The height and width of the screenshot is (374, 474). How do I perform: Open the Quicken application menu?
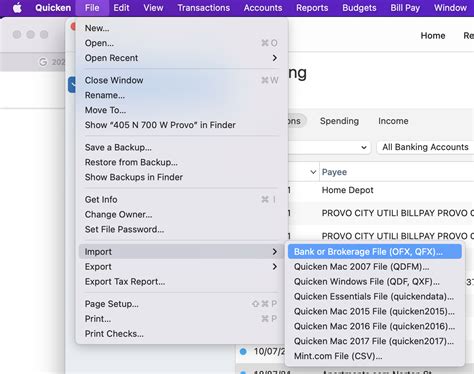tap(53, 8)
